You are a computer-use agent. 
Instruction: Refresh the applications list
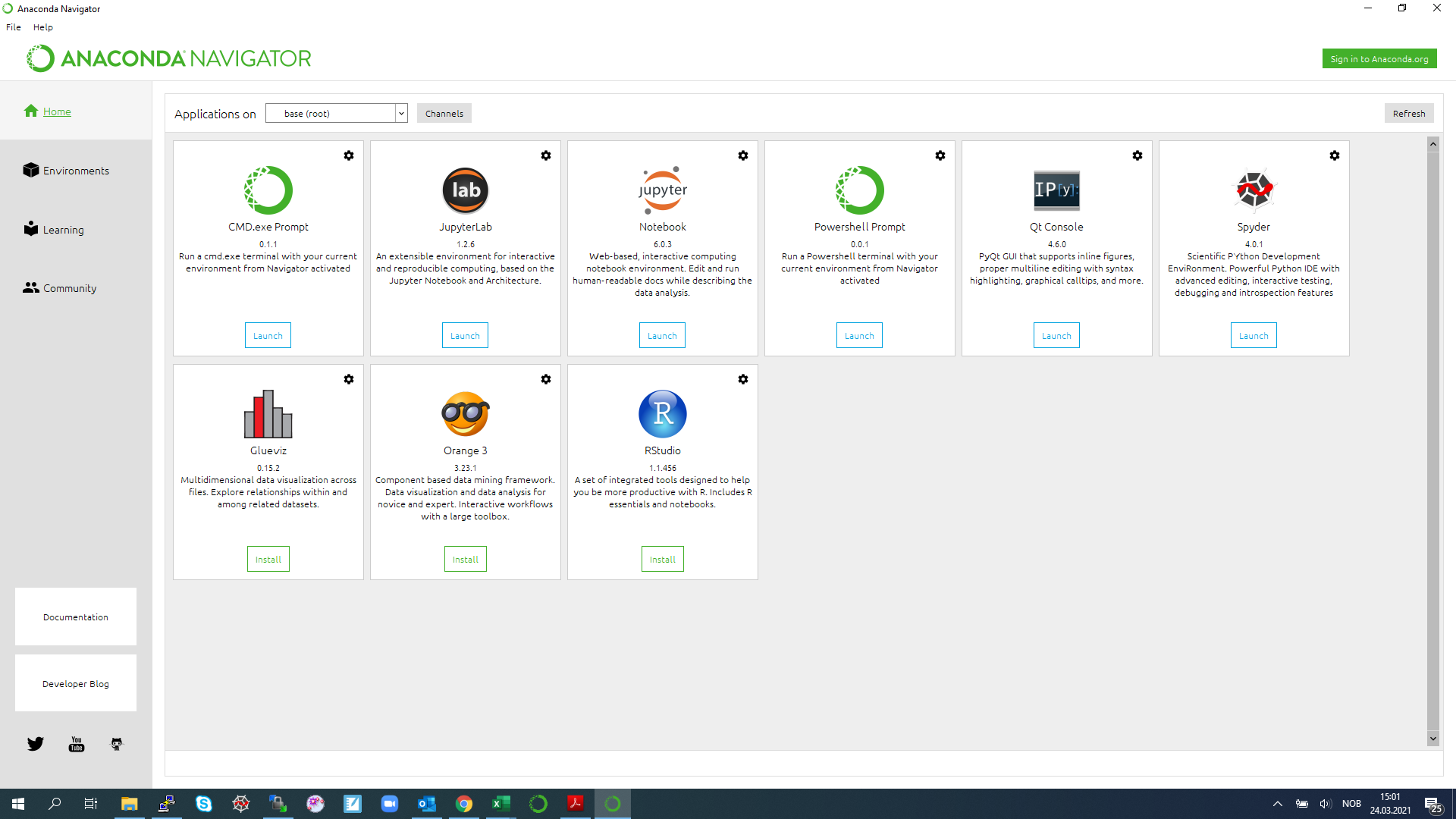point(1409,114)
